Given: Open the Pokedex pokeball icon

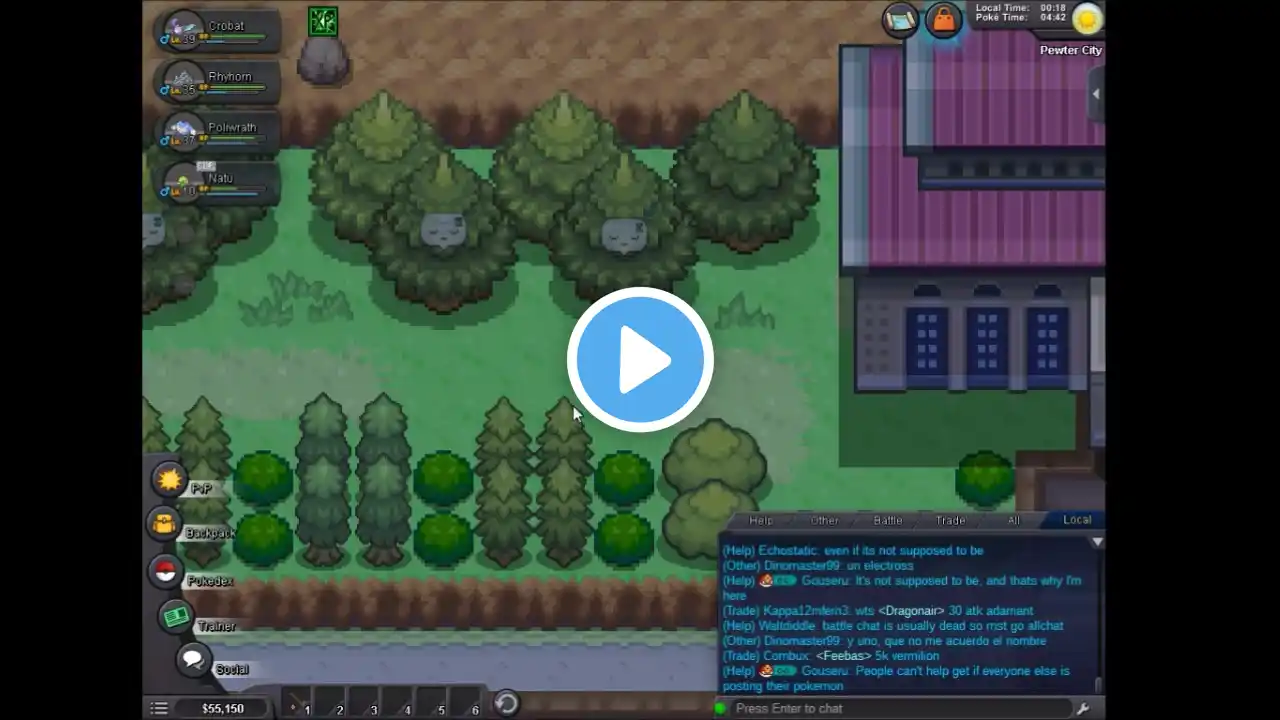Looking at the screenshot, I should pyautogui.click(x=166, y=571).
